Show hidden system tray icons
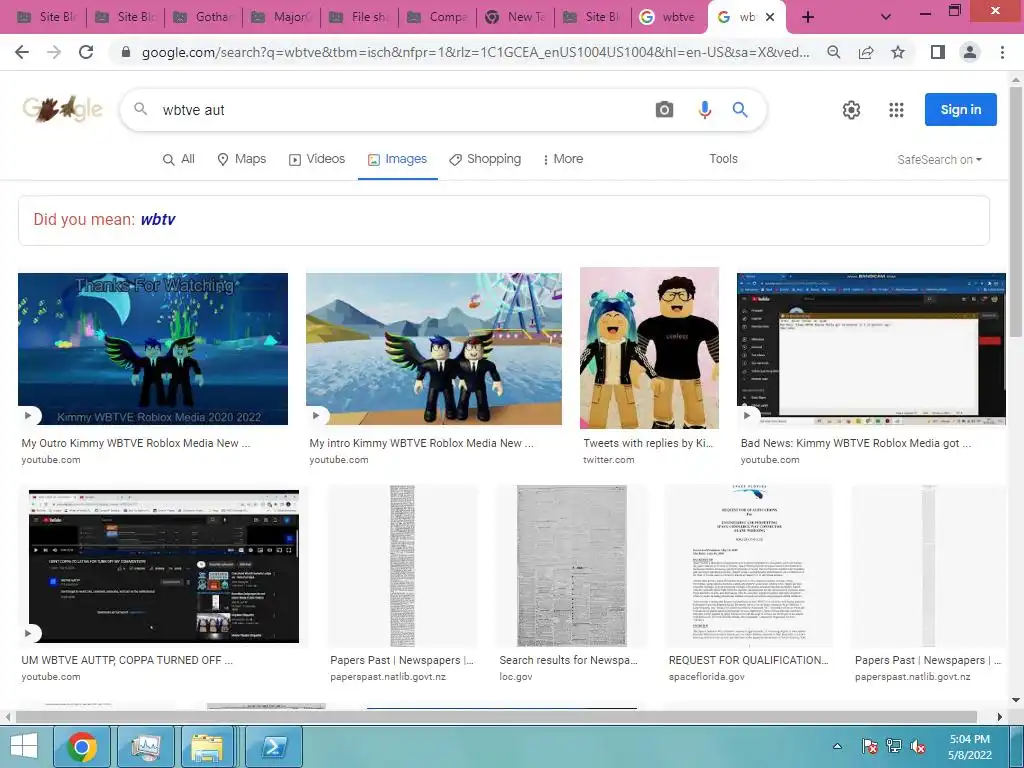Screen dimensions: 1024x768 click(x=837, y=746)
